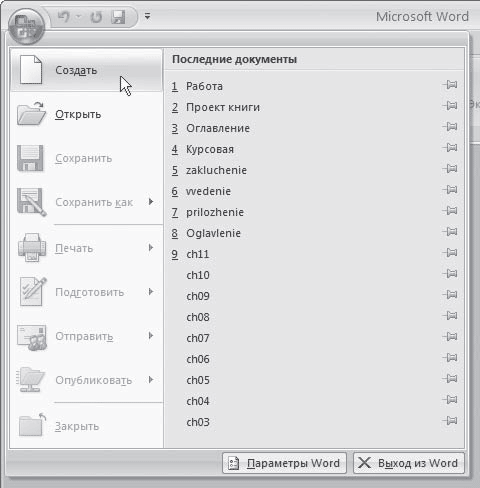This screenshot has width=480, height=488.
Task: Expand the Сохранить как submenu arrow
Action: [x=151, y=202]
